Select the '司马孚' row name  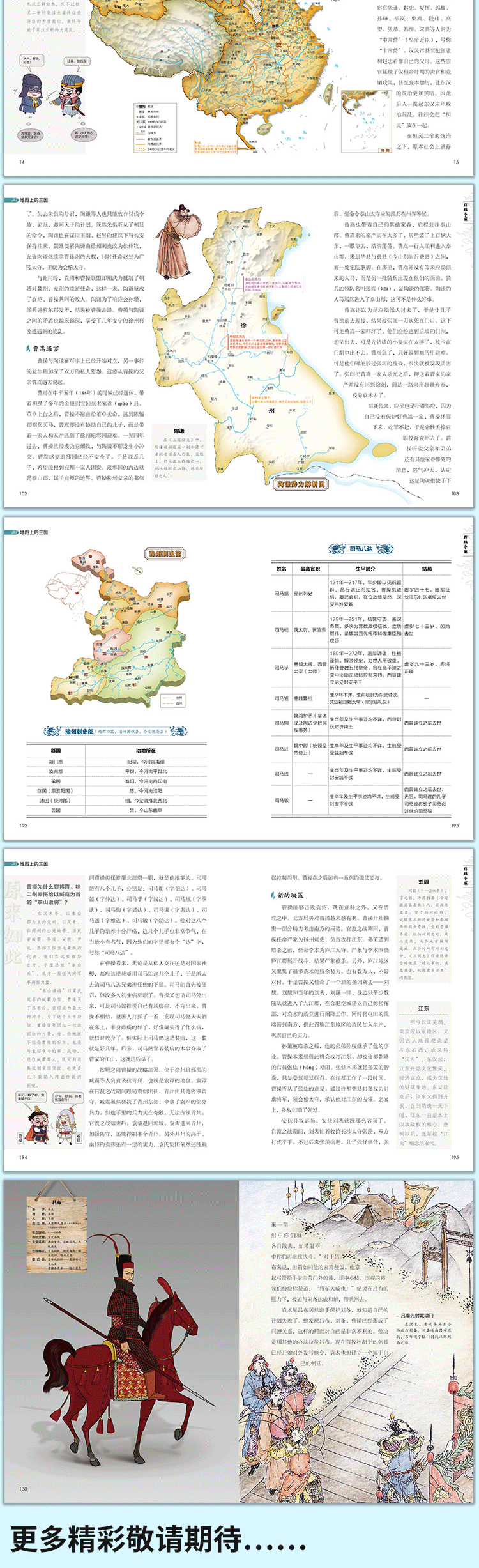[282, 668]
